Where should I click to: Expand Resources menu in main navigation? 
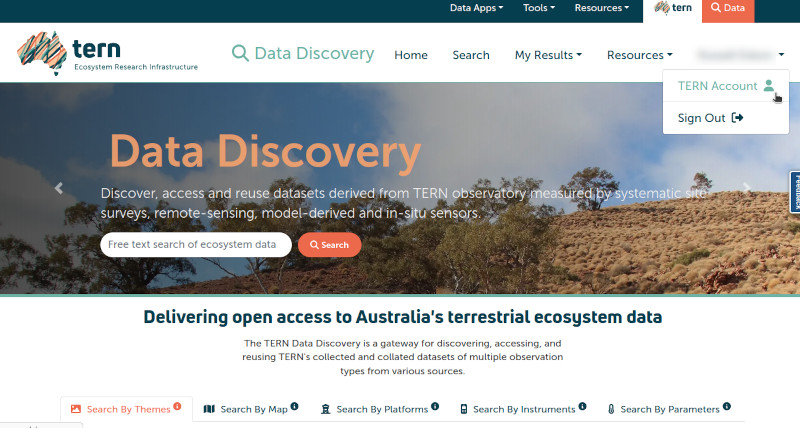click(x=639, y=55)
